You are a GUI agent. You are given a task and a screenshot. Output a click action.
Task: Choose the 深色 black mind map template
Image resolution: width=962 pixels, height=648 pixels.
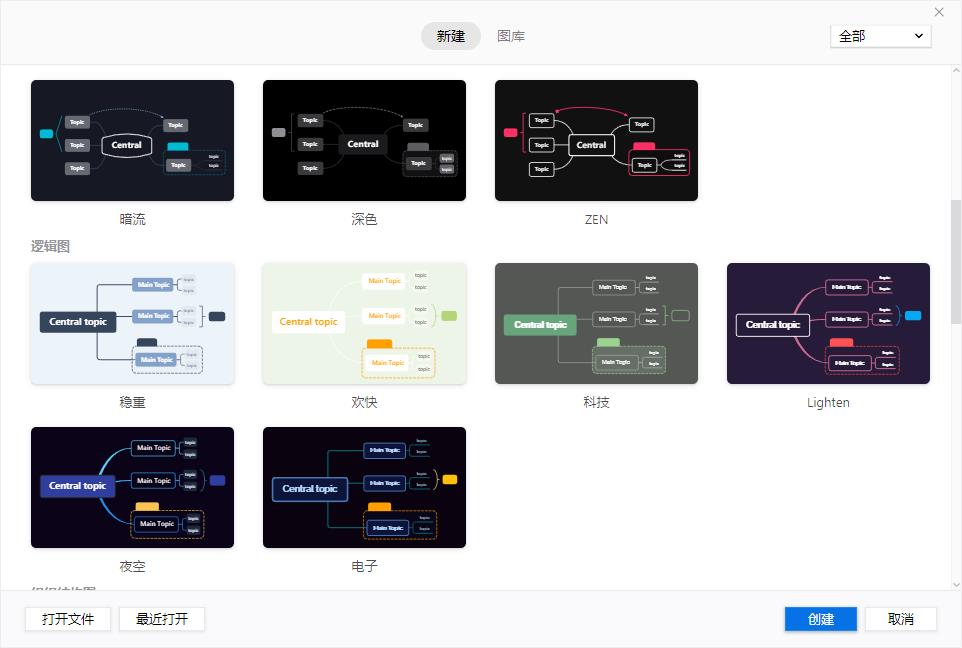coord(364,141)
